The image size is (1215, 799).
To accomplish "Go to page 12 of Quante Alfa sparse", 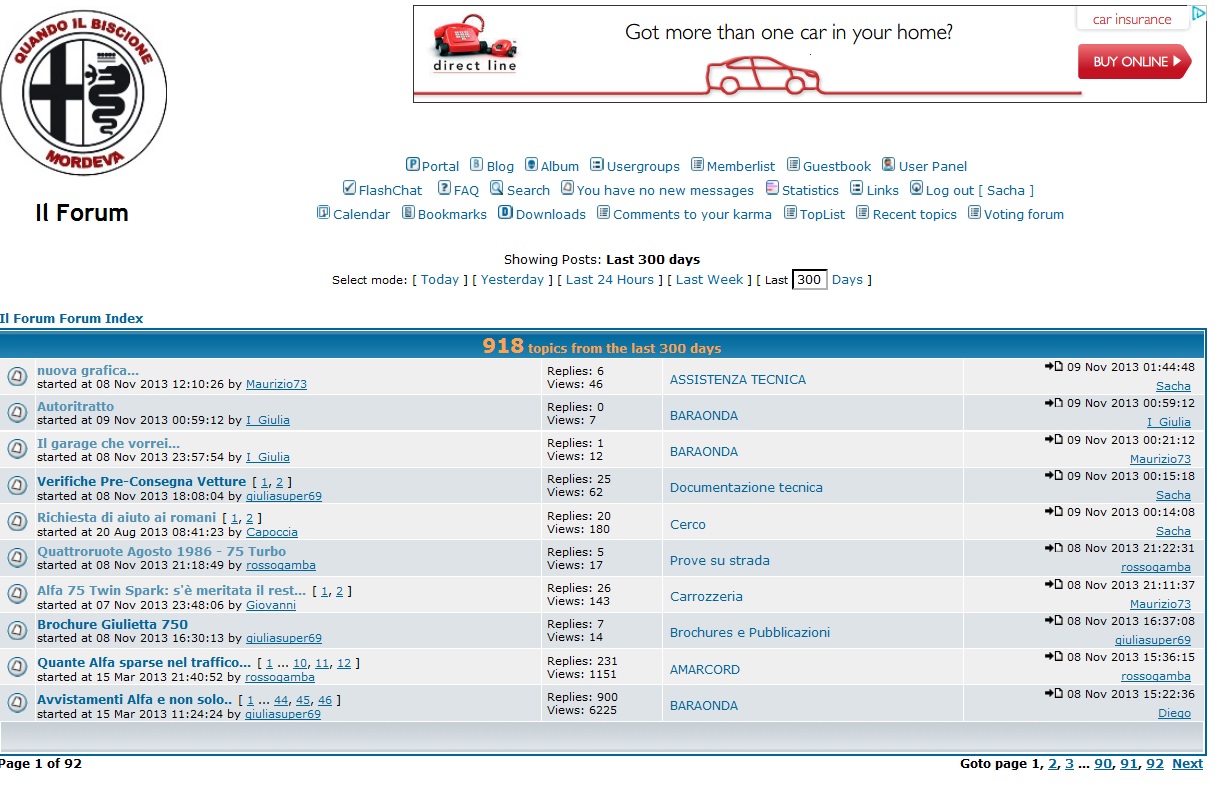I will tap(344, 663).
